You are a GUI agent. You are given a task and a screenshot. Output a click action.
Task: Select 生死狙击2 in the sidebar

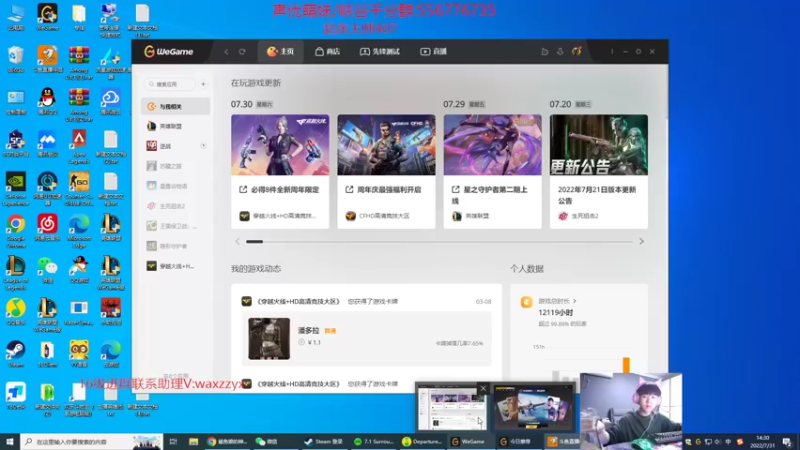(176, 206)
